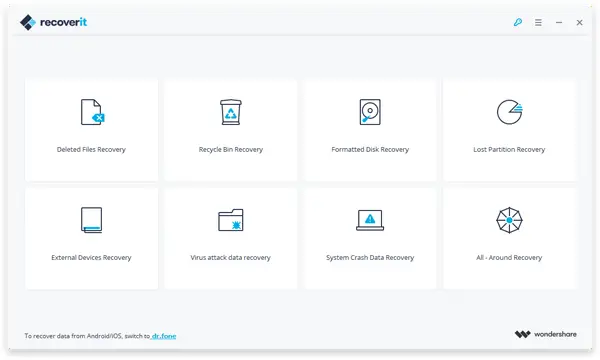Select the System Crash Data Recovery label
The width and height of the screenshot is (600, 360).
[370, 257]
